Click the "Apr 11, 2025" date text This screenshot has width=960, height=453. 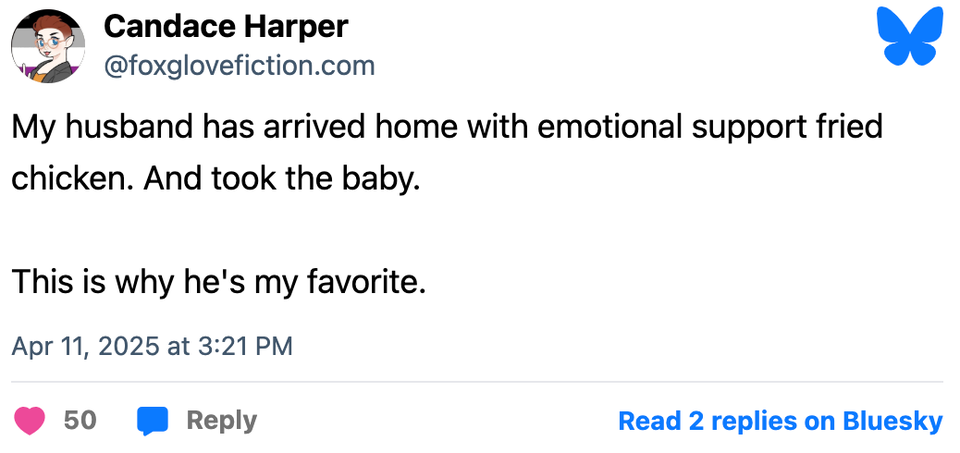[x=85, y=346]
